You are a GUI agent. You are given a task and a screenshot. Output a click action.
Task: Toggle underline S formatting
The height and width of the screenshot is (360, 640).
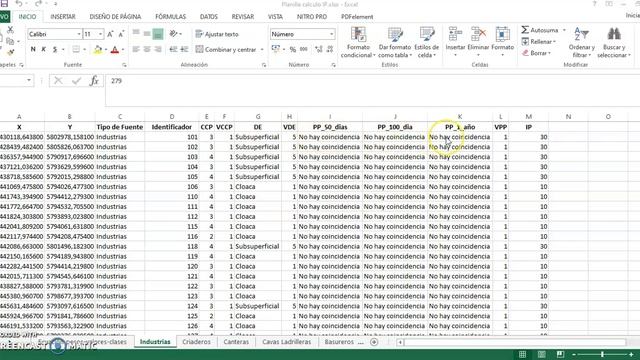point(55,49)
